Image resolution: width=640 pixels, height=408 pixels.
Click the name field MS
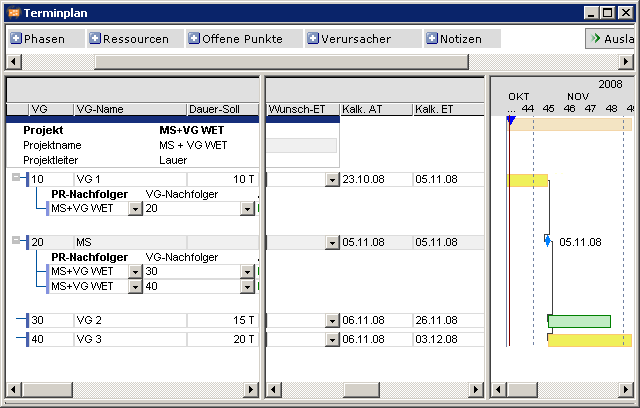point(130,243)
